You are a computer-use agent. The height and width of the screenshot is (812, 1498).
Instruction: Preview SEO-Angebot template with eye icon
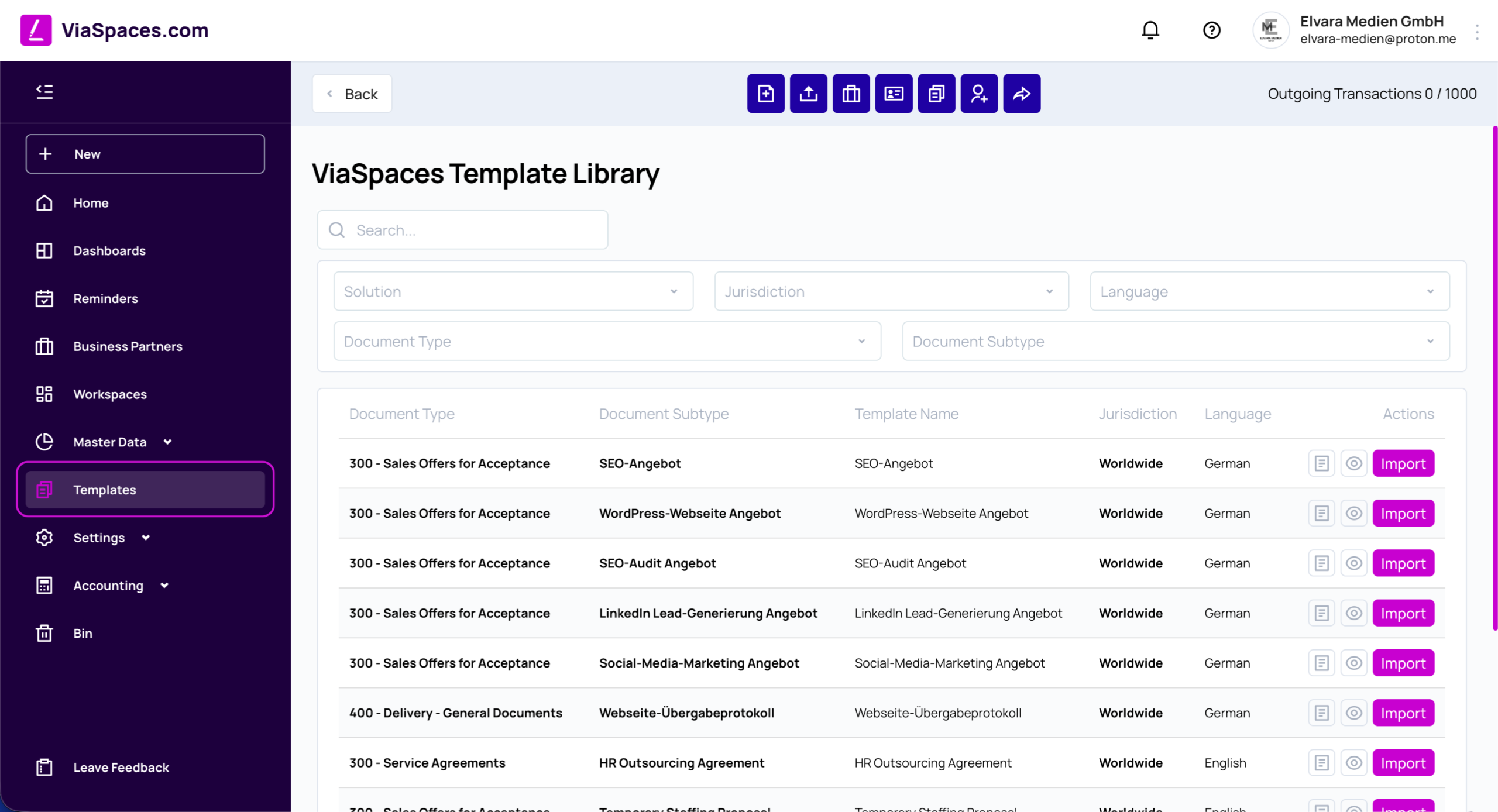coord(1353,463)
